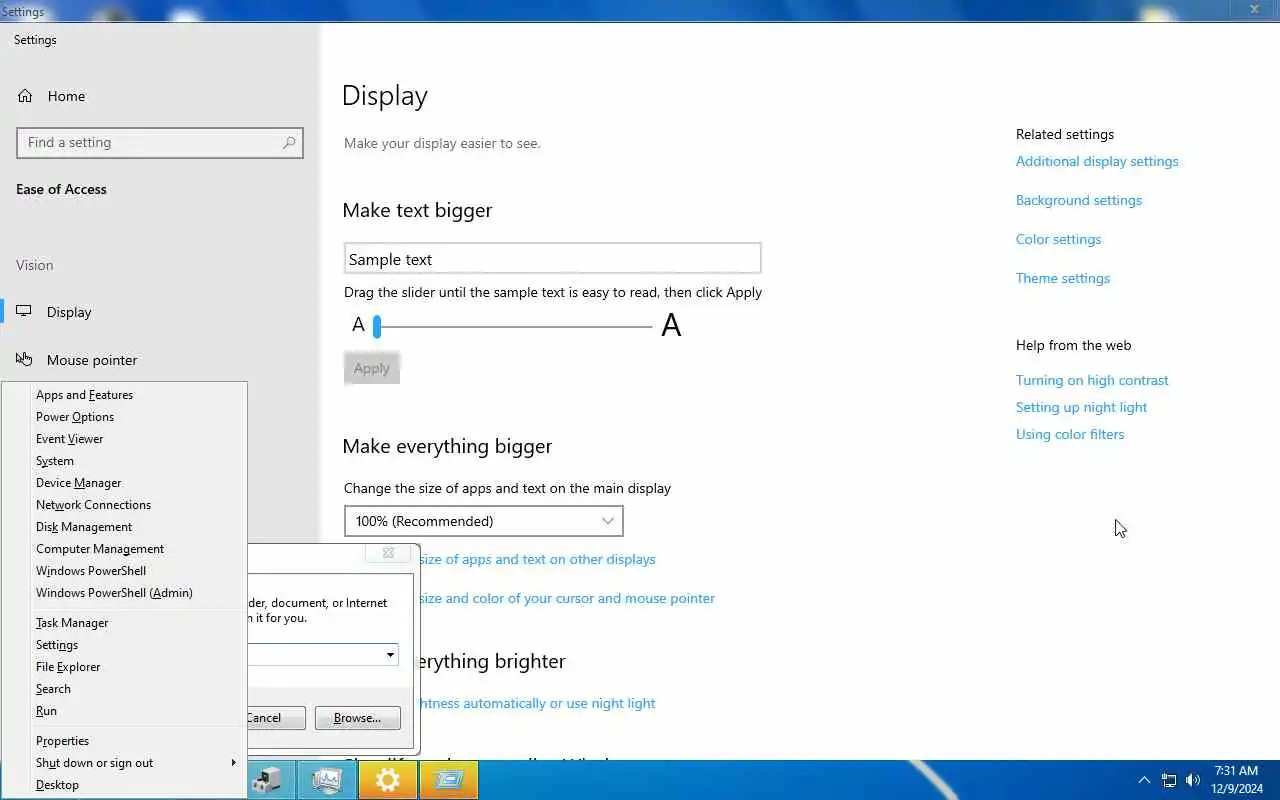Open the disk drive app on taskbar

point(267,780)
